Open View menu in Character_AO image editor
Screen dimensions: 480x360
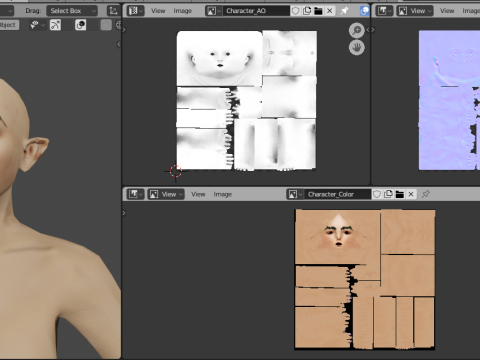[x=158, y=11]
